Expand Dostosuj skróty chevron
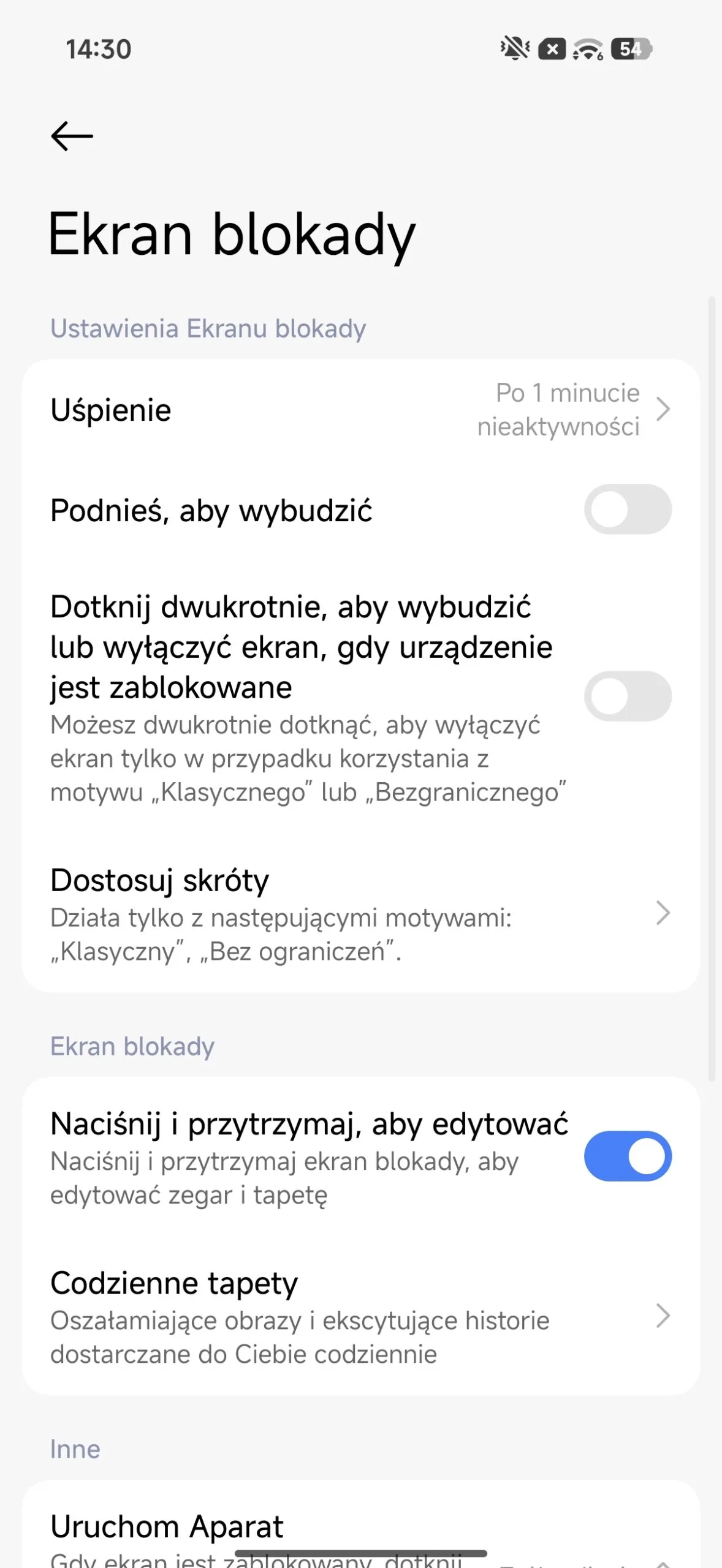This screenshot has width=722, height=1568. pyautogui.click(x=663, y=913)
